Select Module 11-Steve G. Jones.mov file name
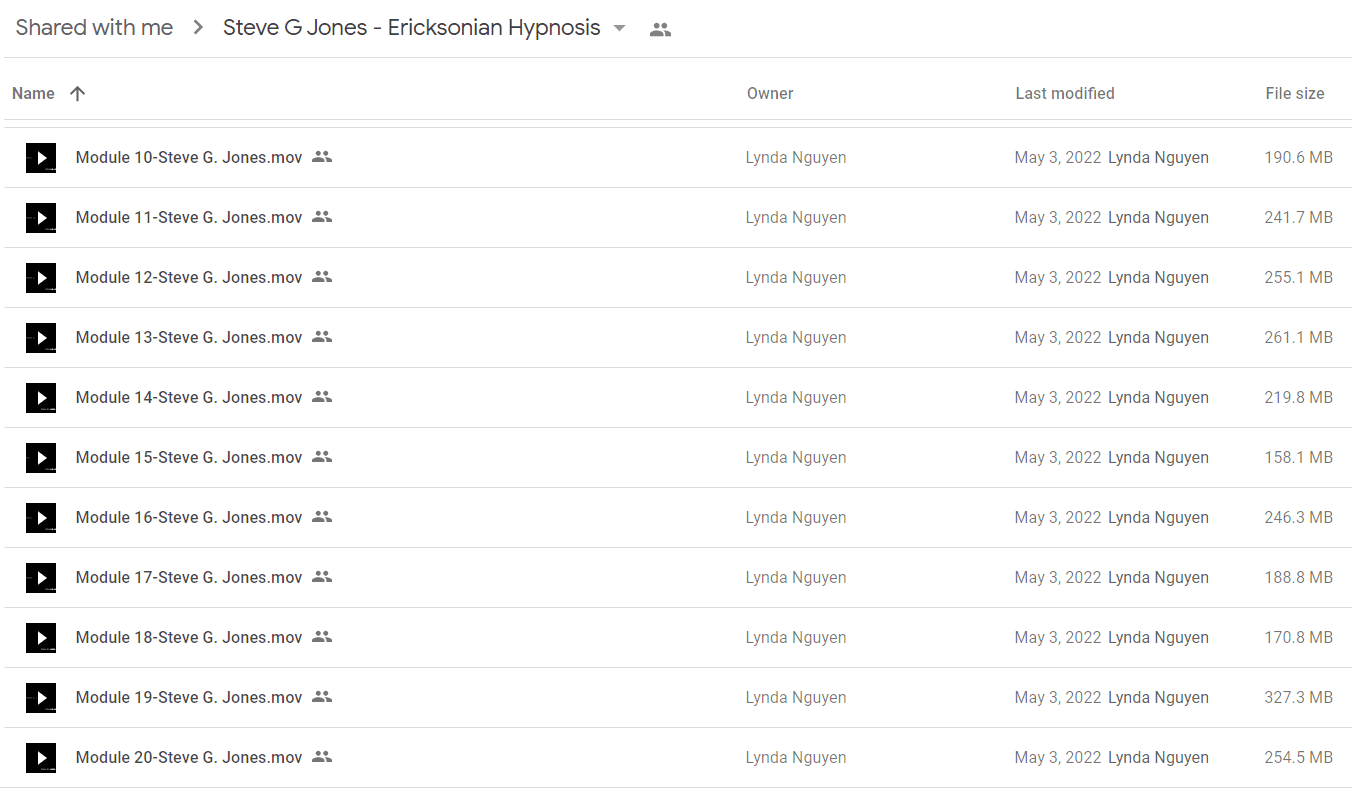The image size is (1352, 788). 189,217
